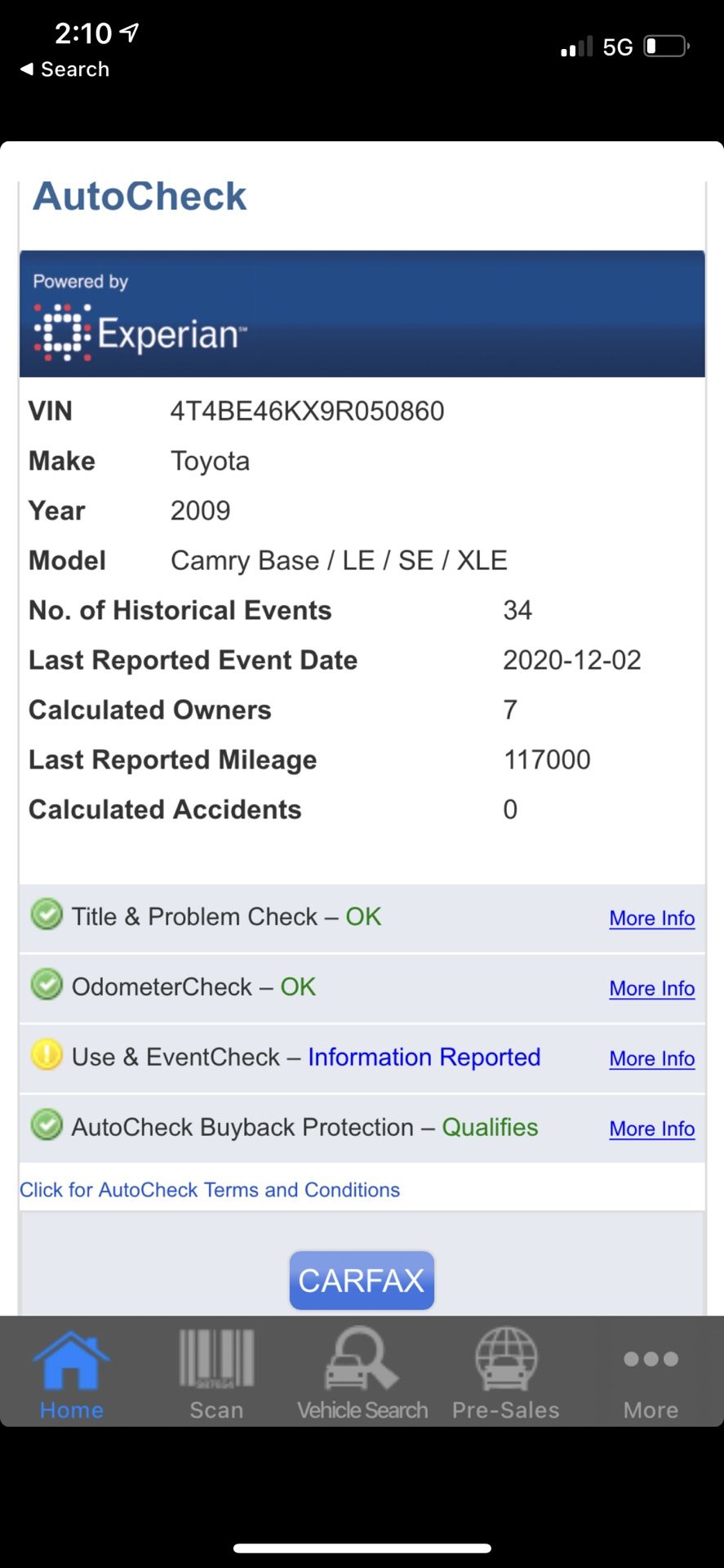Tap the CARFAX button
This screenshot has height=1568, width=724.
[x=362, y=1281]
